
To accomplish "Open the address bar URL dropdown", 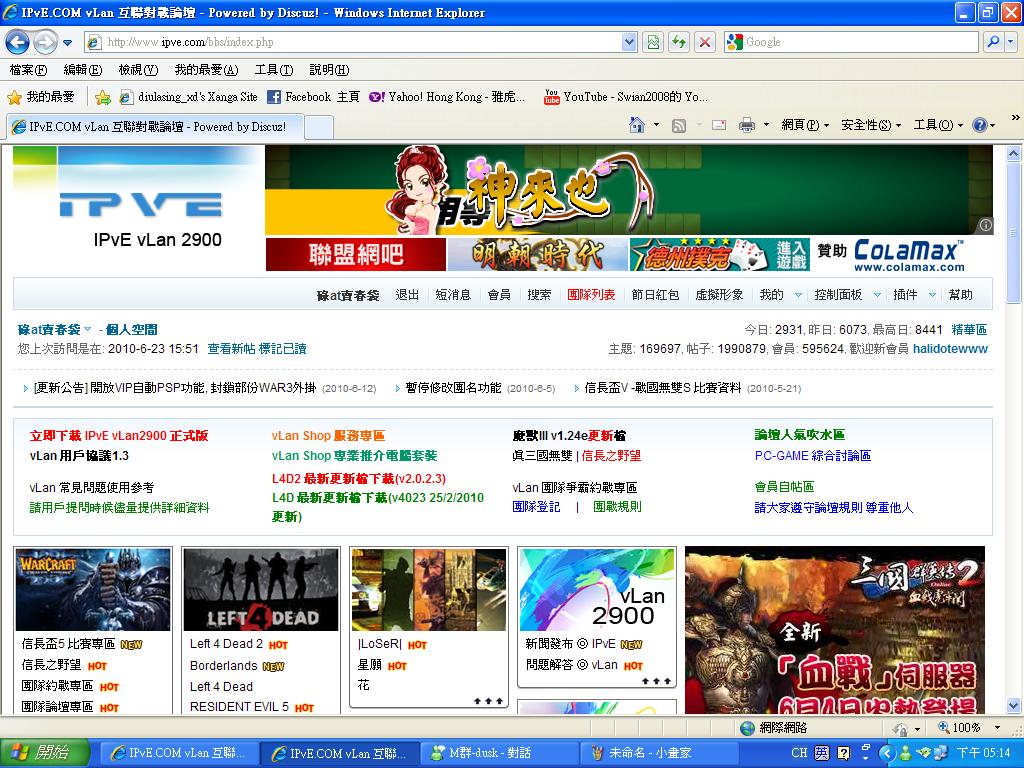I will [x=629, y=42].
